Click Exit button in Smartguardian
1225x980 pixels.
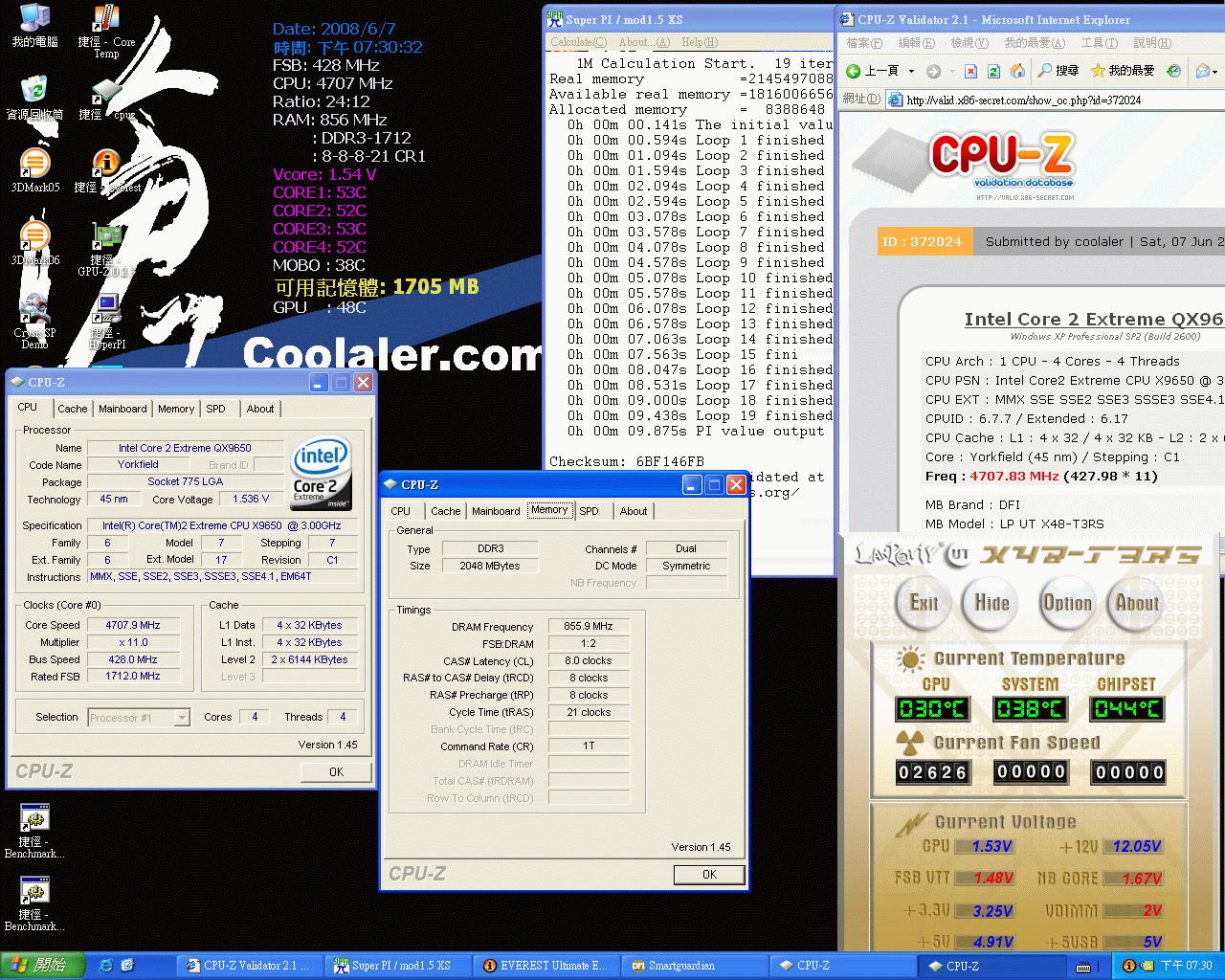(x=924, y=603)
